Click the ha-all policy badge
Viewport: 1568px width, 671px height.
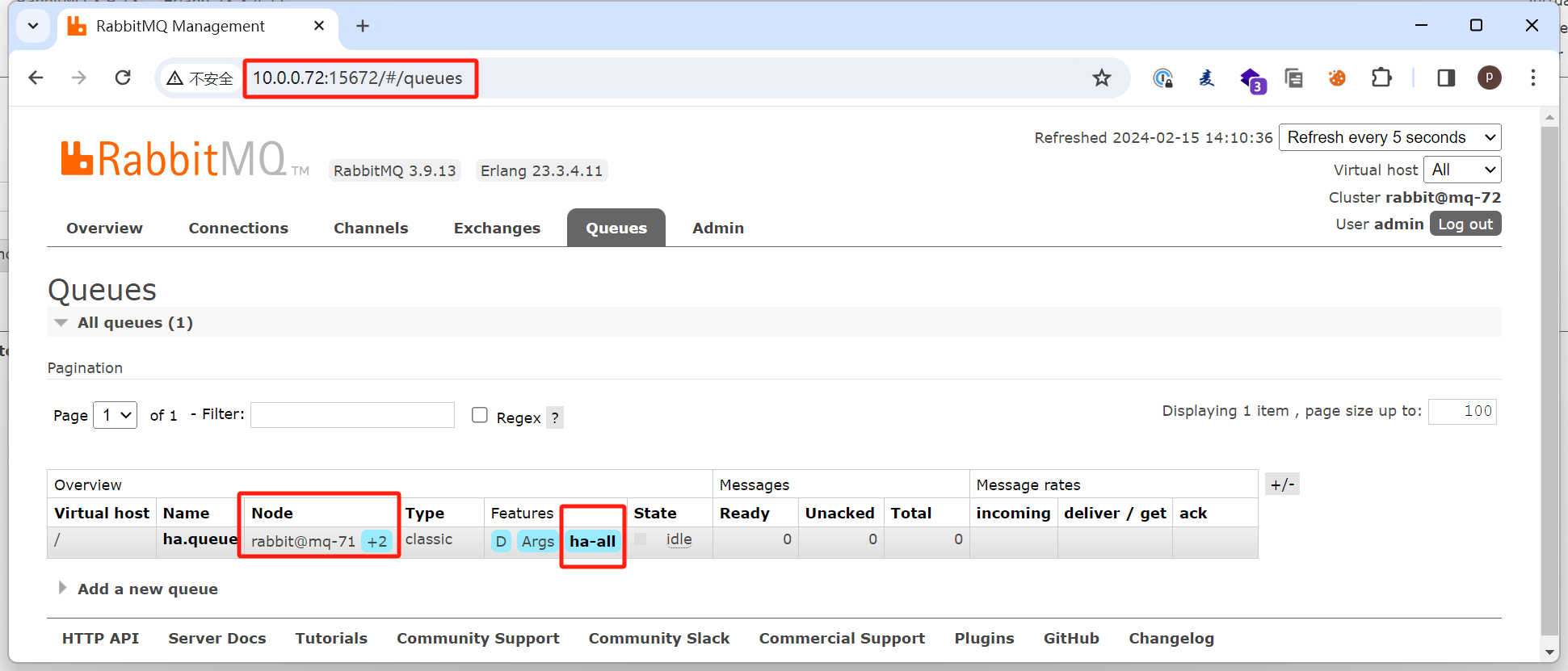[x=592, y=541]
